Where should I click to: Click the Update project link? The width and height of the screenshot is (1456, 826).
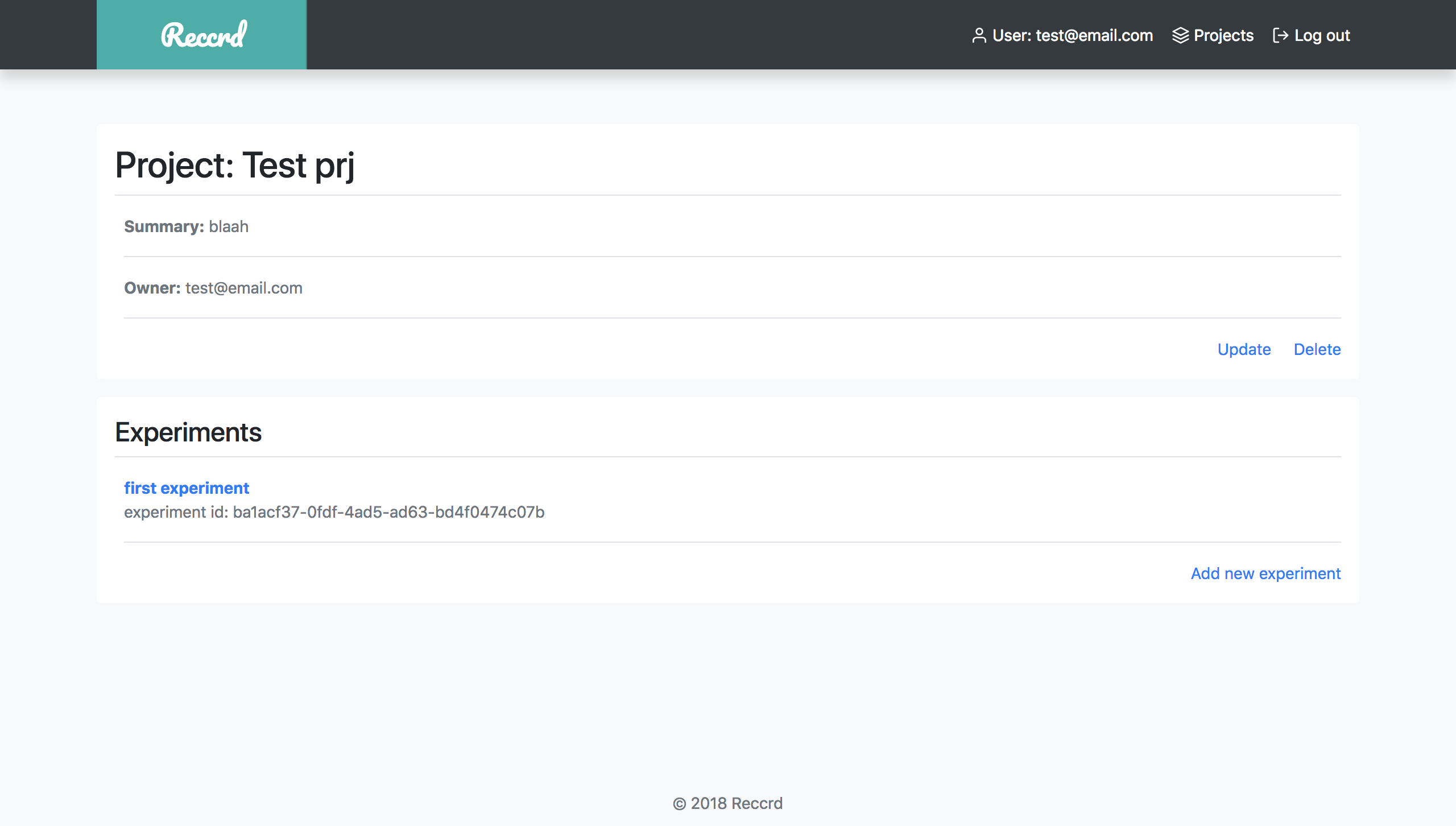(1244, 349)
